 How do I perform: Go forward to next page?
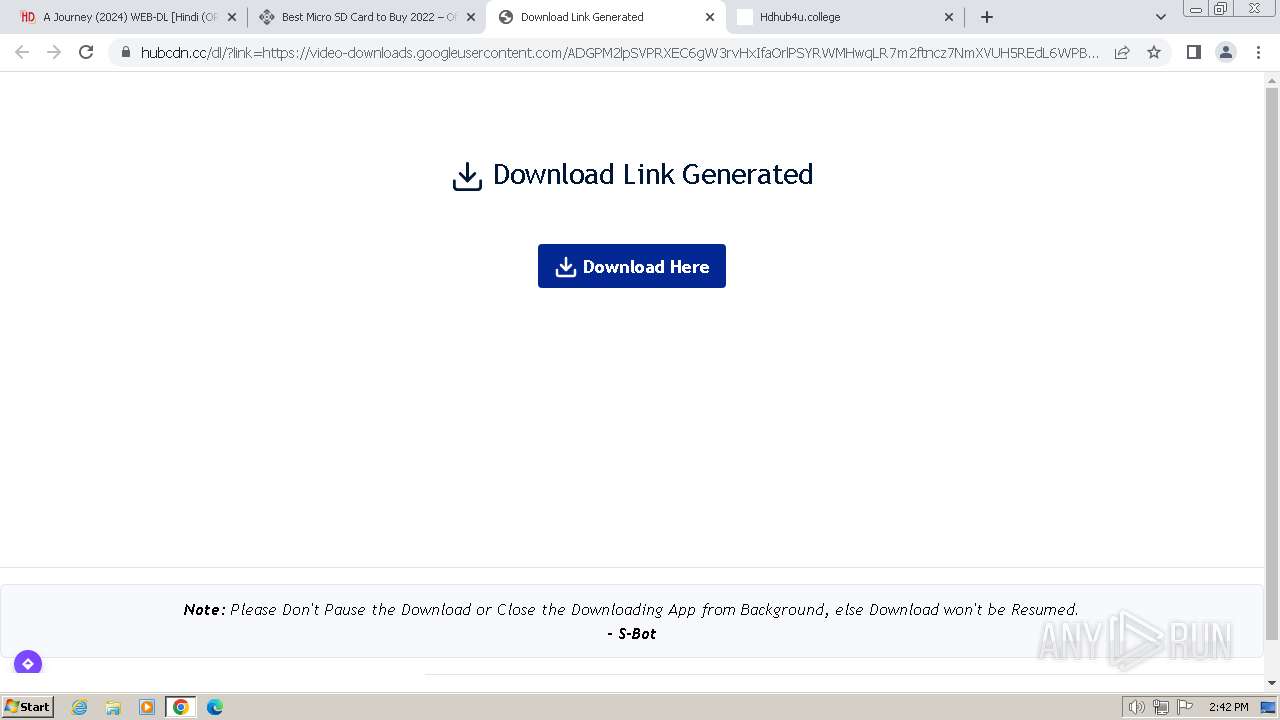pos(54,52)
